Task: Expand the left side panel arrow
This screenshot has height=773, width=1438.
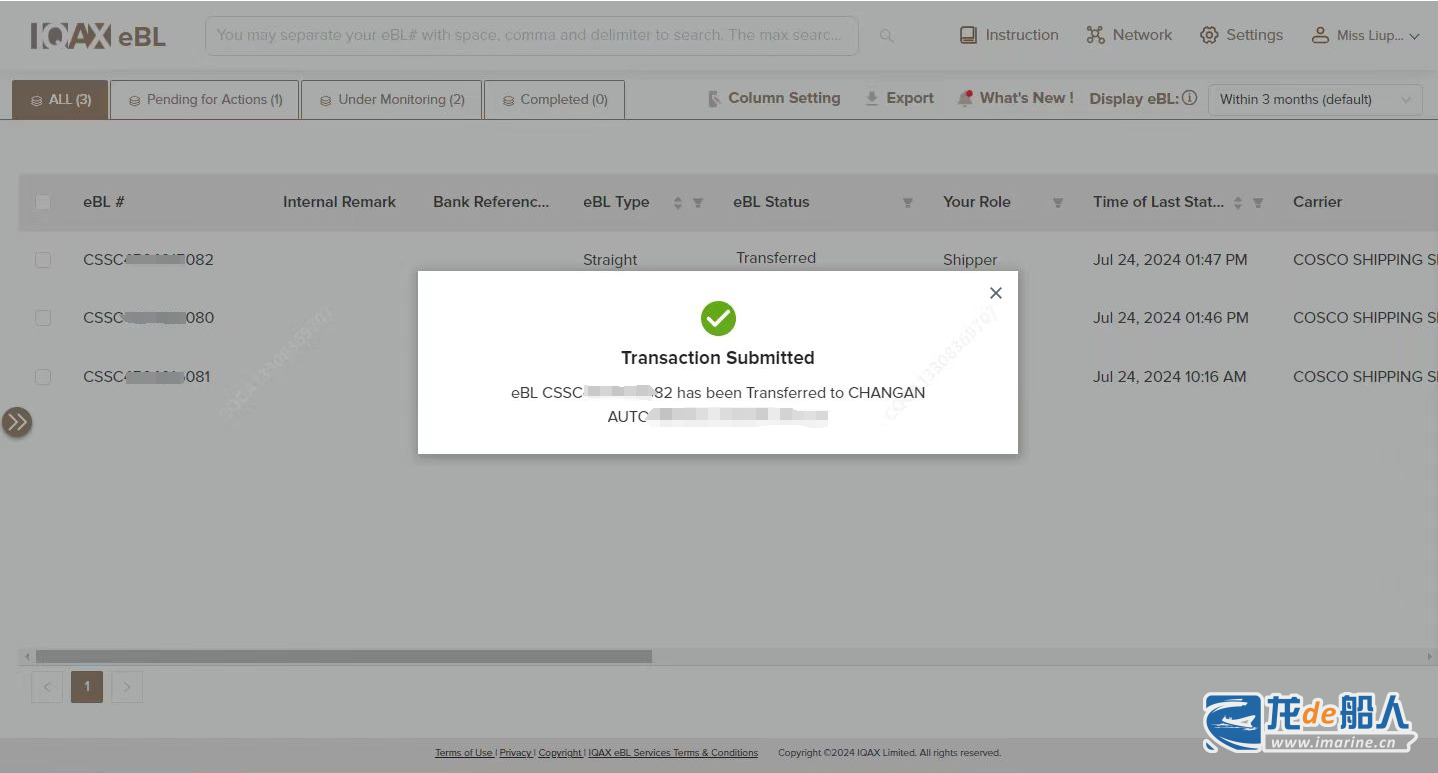Action: pyautogui.click(x=17, y=422)
